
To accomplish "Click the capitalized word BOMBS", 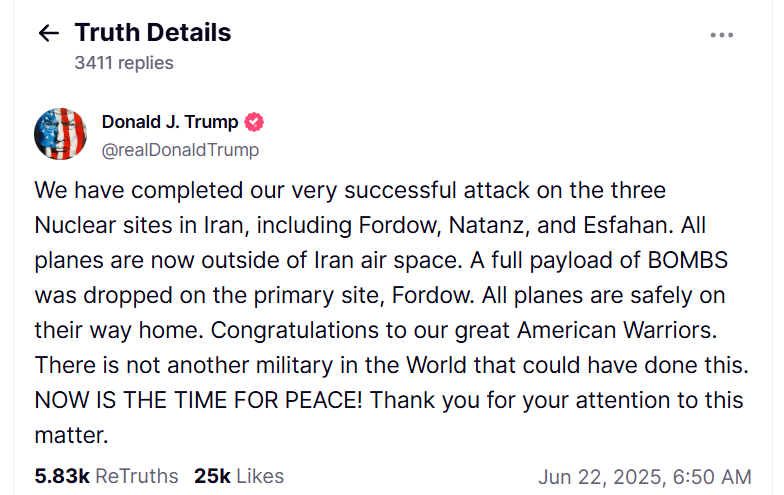I will coord(688,260).
